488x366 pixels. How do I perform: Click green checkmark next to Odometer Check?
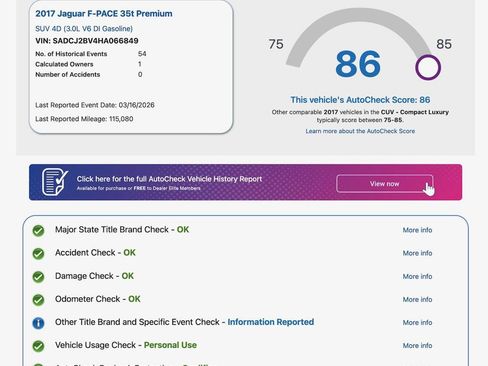point(38,300)
